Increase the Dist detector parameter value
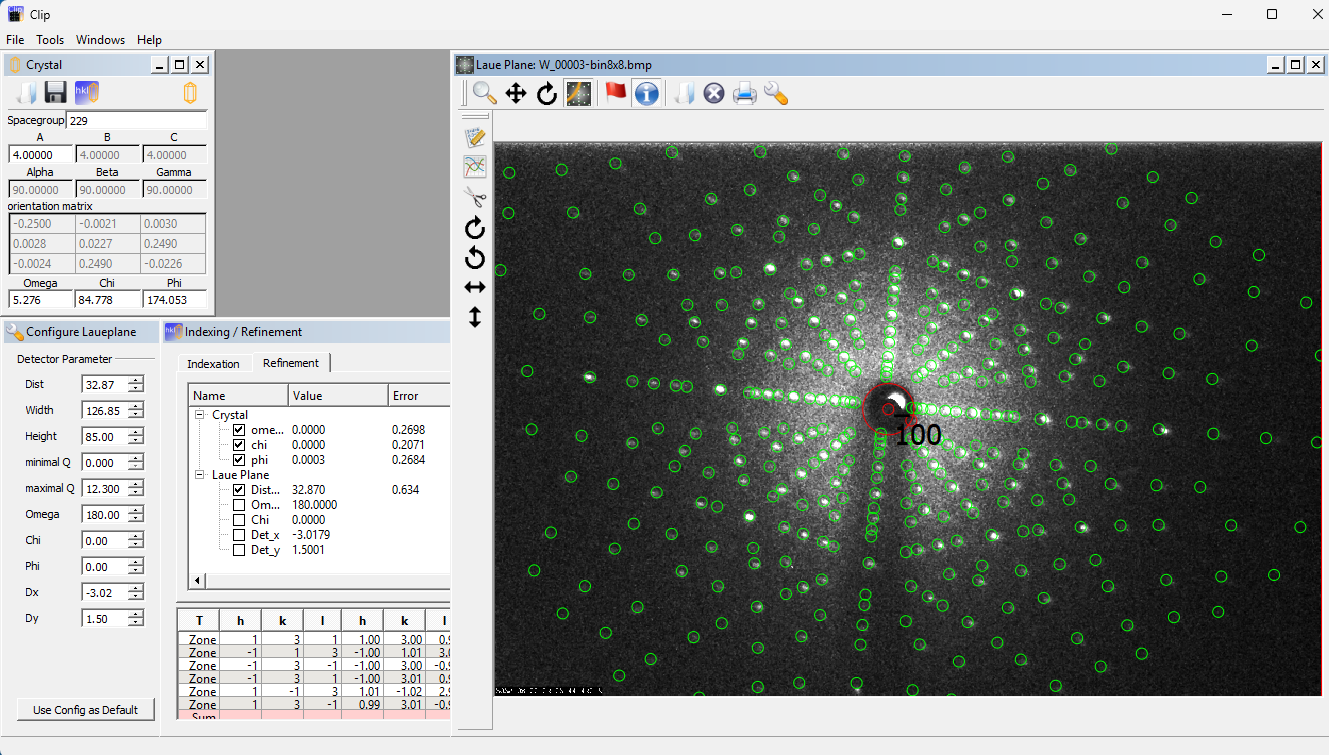1329x755 pixels. point(136,380)
